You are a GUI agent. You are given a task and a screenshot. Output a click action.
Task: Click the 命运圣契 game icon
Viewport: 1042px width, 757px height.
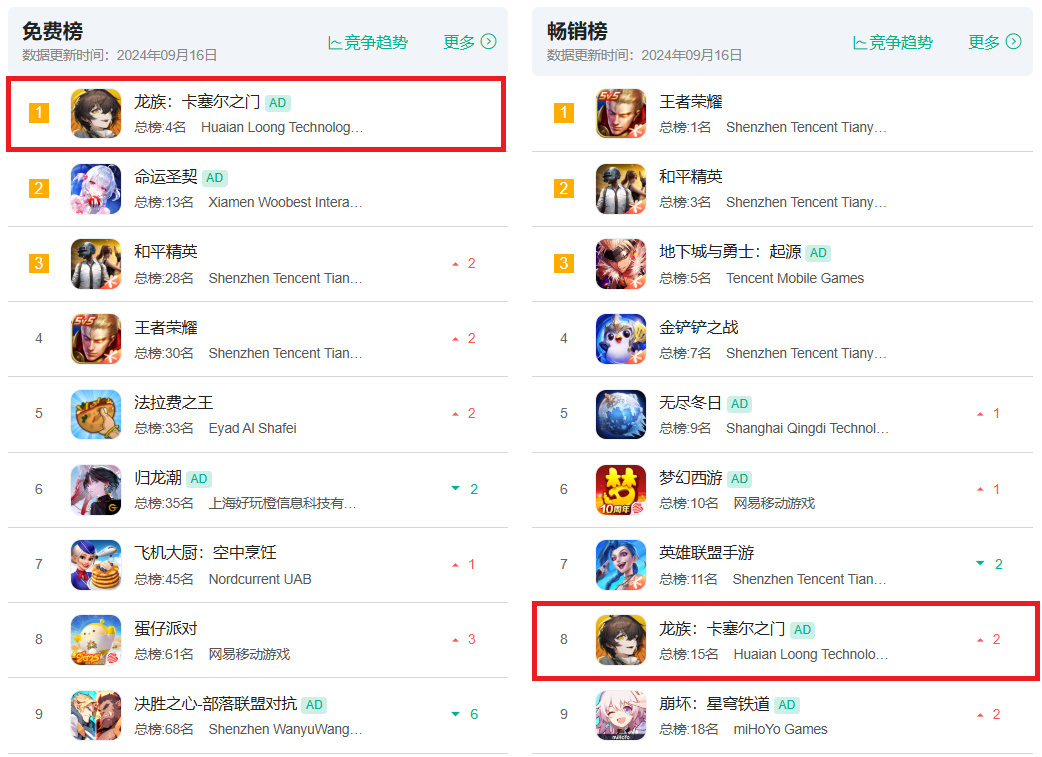[x=96, y=189]
